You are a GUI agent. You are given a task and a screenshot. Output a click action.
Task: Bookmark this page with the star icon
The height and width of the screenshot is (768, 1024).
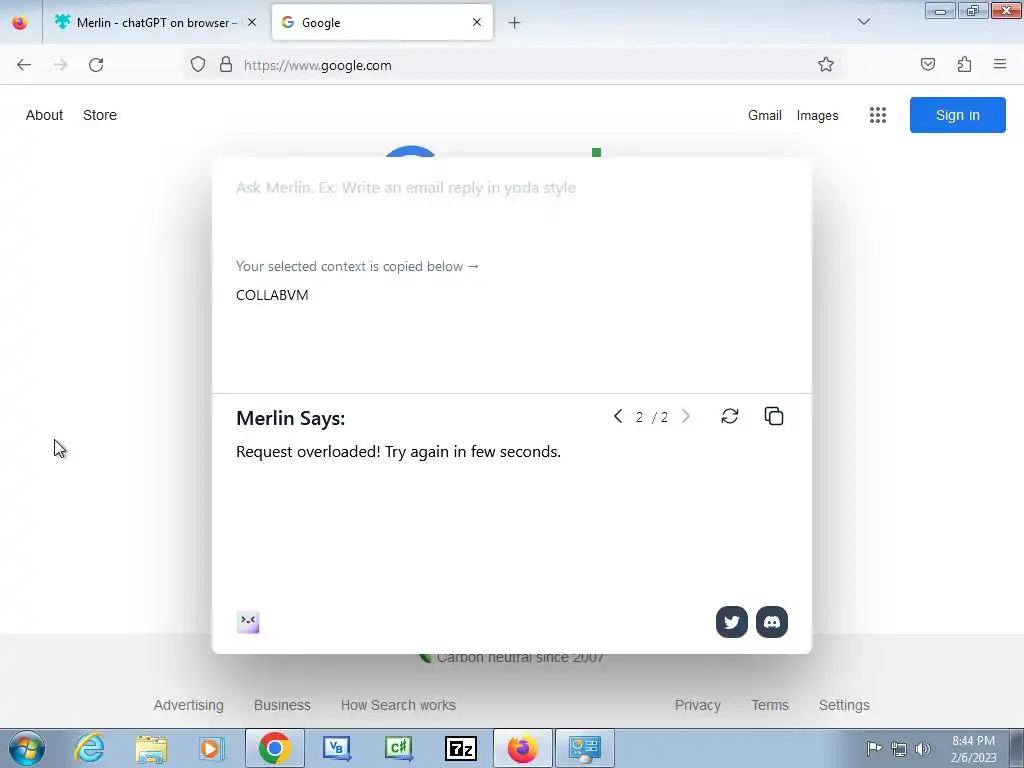point(825,65)
